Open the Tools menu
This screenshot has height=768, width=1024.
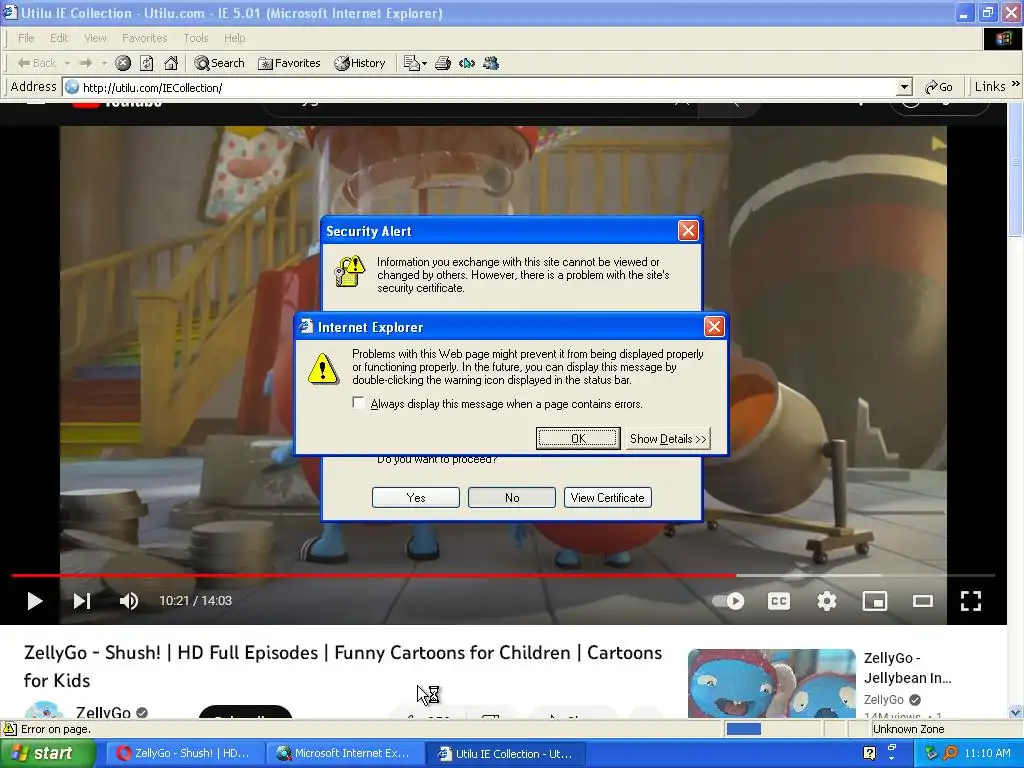click(195, 39)
